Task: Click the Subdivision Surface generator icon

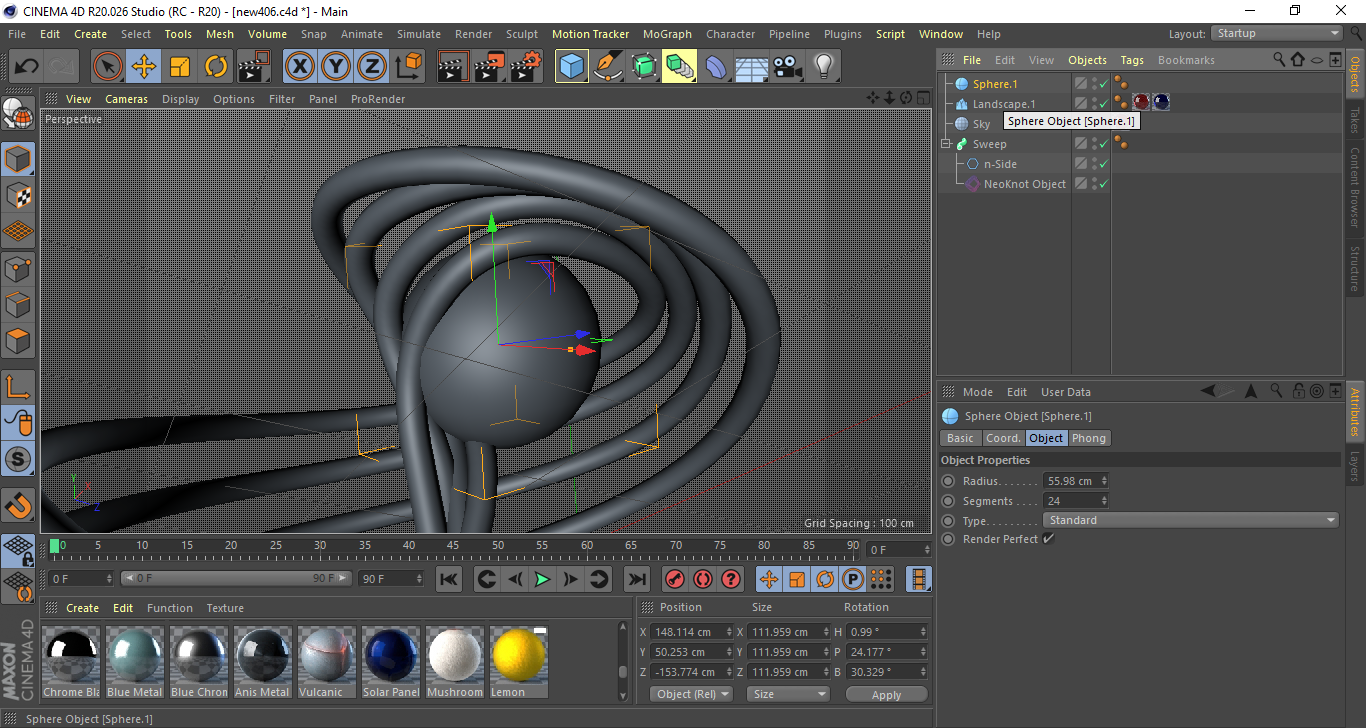Action: [644, 67]
